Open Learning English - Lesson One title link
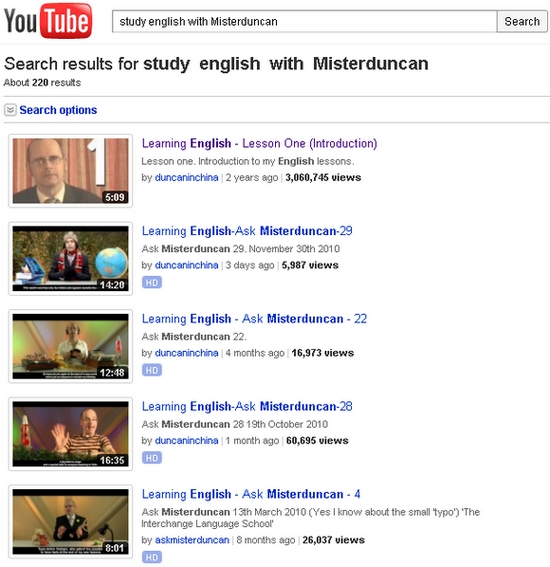The image size is (550, 567). [259, 144]
